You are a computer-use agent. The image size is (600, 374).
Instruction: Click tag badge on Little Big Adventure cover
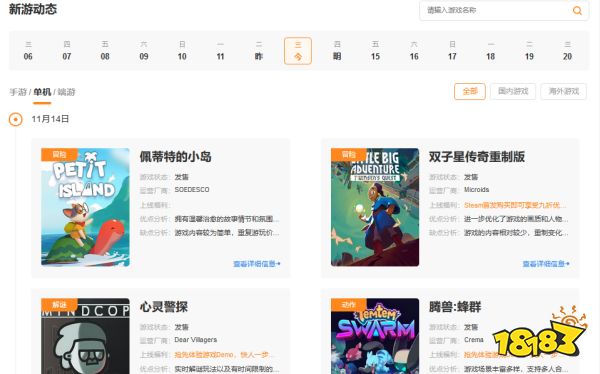(349, 154)
